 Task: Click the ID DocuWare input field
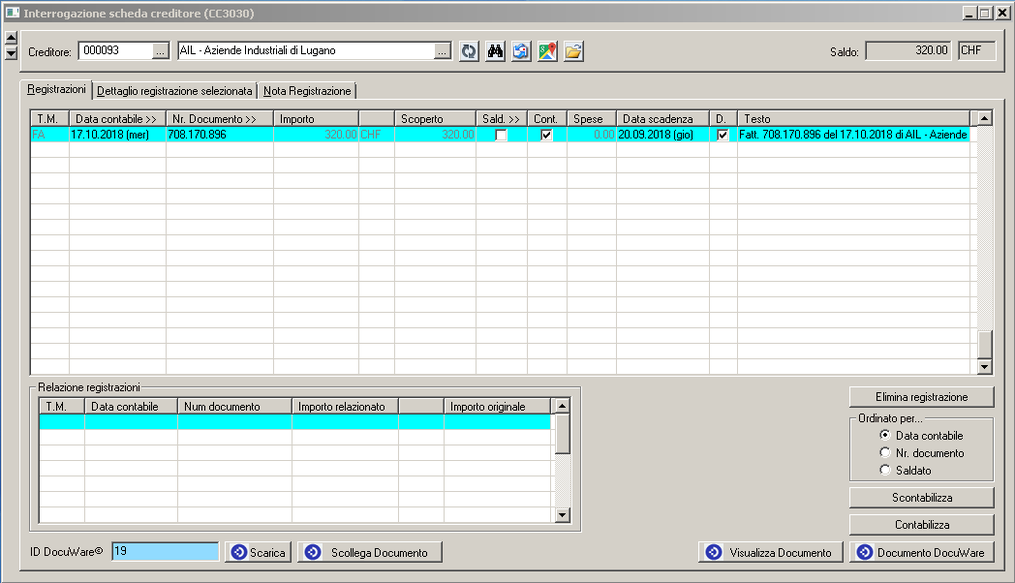point(165,552)
